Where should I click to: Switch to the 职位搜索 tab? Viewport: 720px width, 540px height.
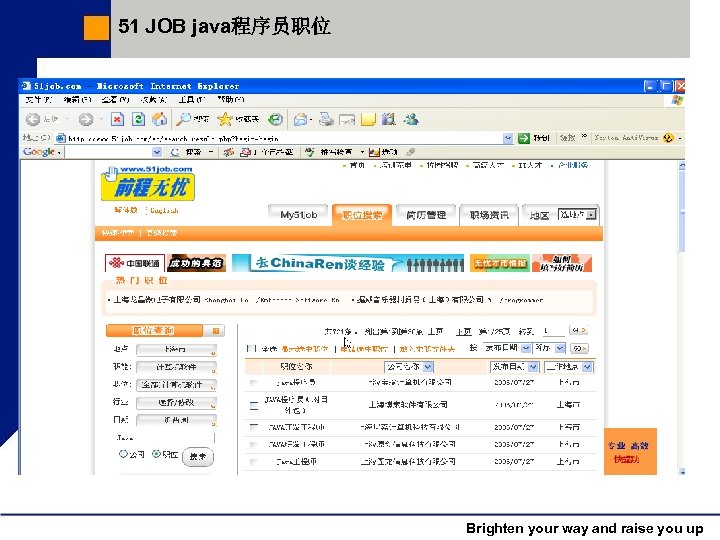click(362, 214)
